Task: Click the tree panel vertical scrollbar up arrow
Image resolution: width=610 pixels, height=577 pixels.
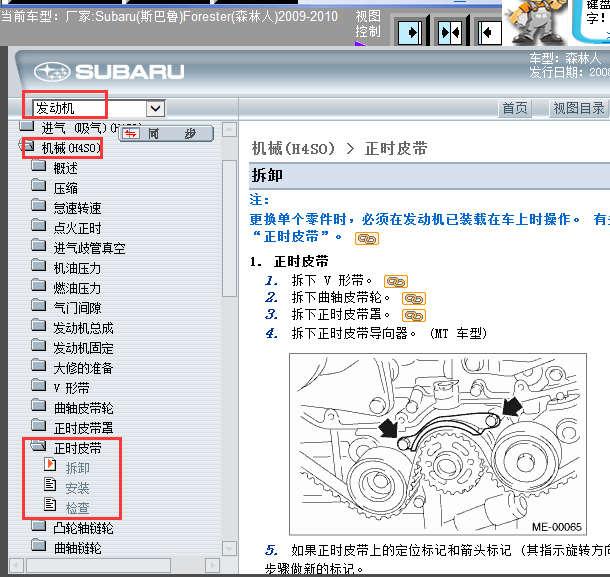Action: point(230,130)
